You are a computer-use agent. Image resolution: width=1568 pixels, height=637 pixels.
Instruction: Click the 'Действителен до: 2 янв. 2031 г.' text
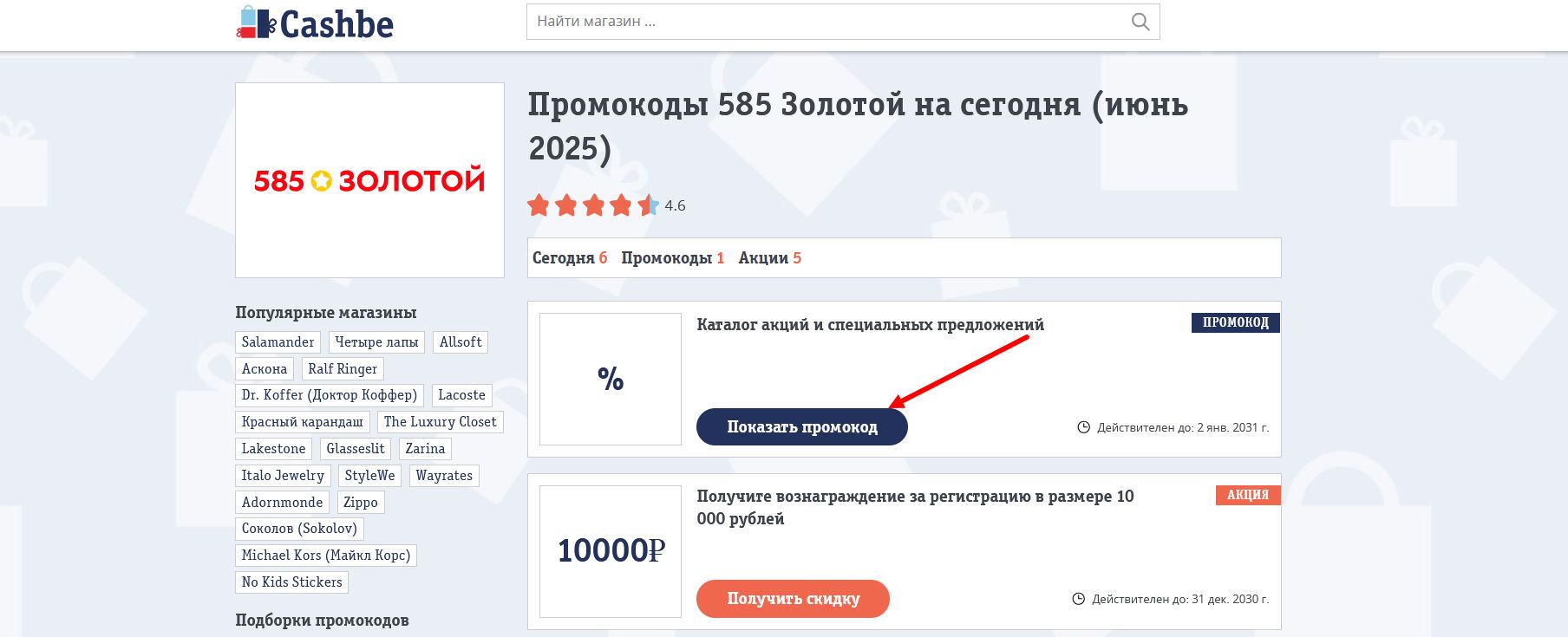pyautogui.click(x=1183, y=427)
